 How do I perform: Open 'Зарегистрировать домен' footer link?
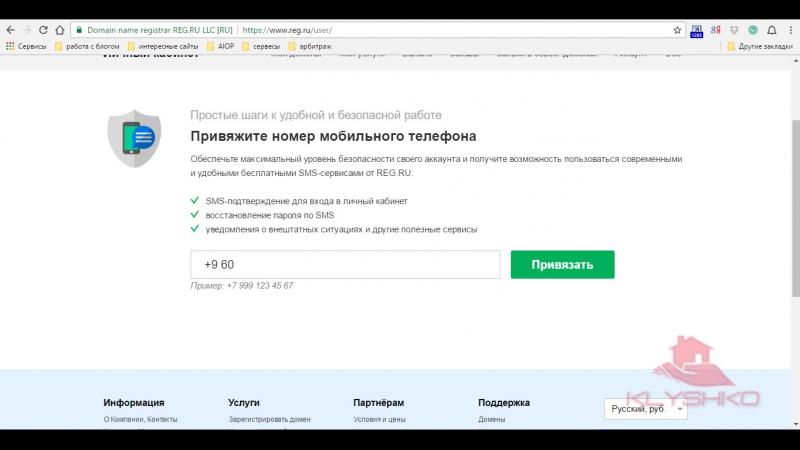[269, 419]
